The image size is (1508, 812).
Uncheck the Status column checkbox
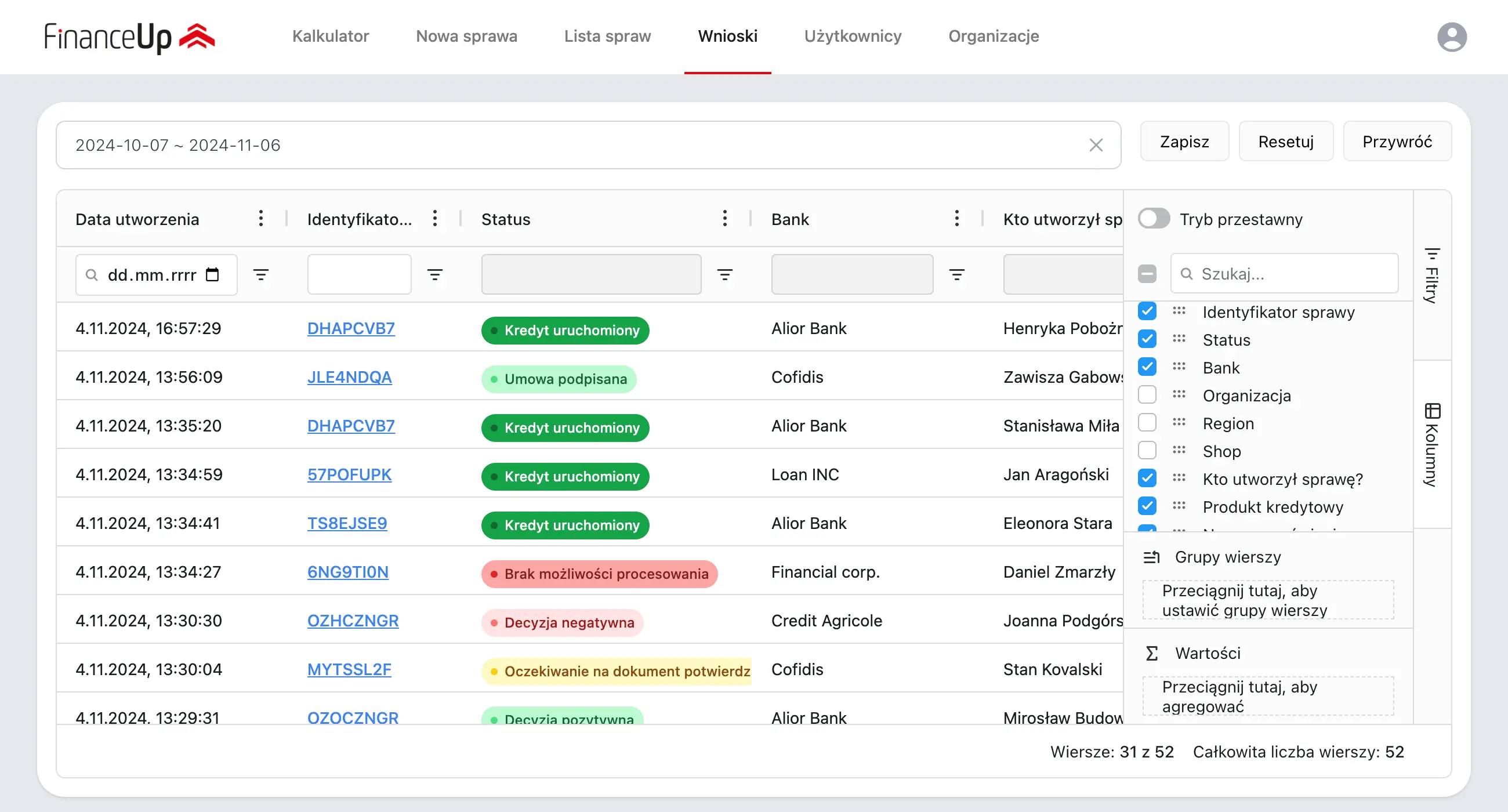click(x=1147, y=339)
